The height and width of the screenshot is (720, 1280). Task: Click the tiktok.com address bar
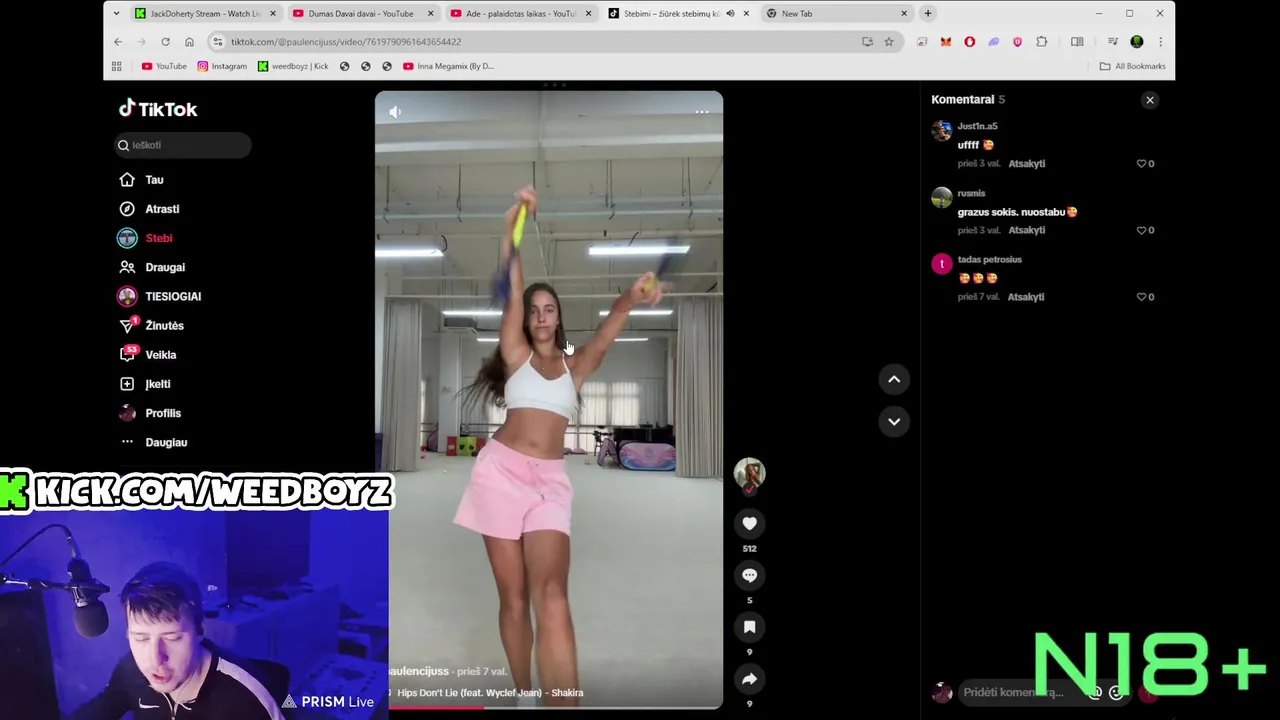[540, 42]
